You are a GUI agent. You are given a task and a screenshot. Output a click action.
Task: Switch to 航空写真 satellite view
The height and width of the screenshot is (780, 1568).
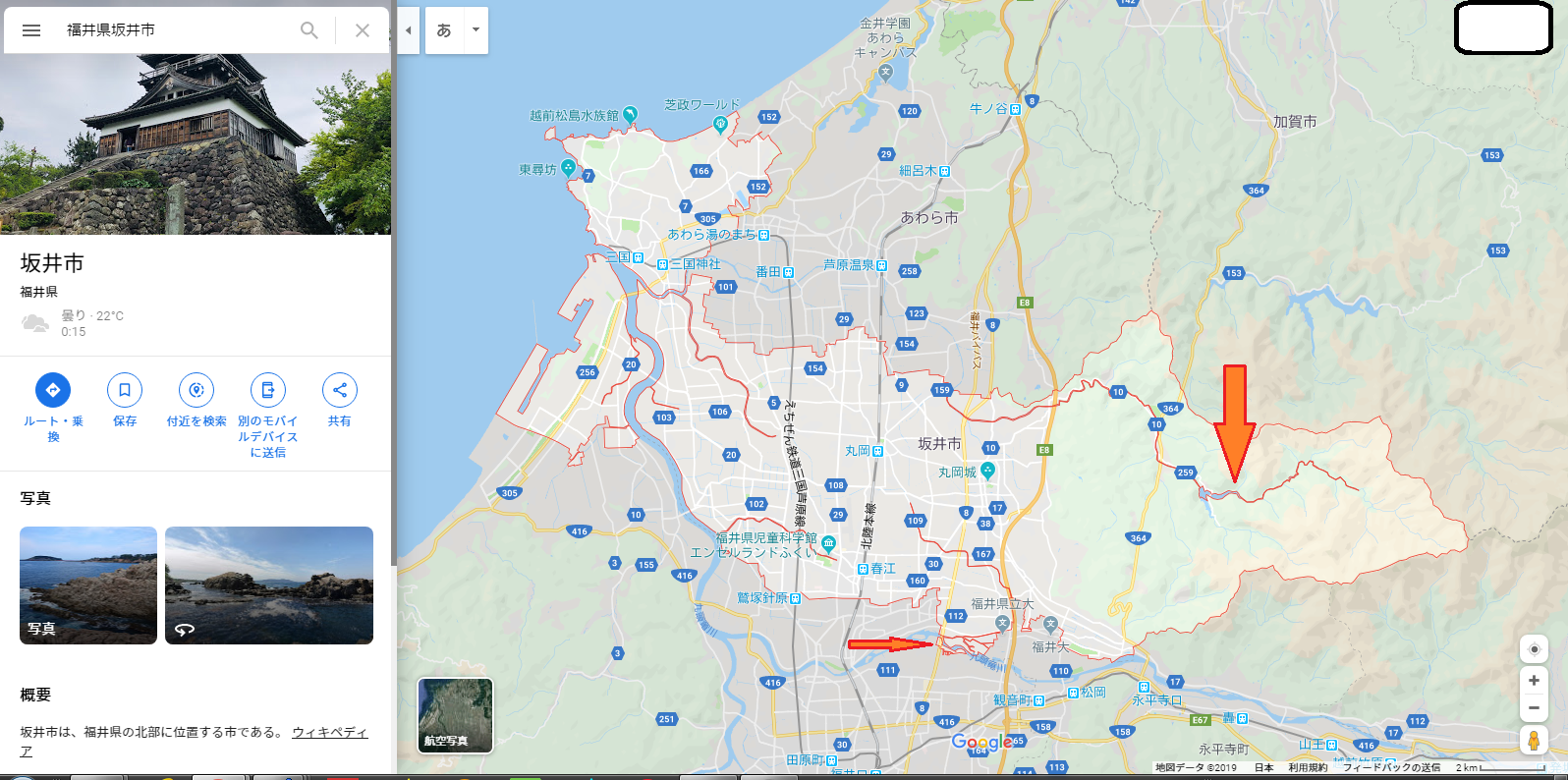point(456,715)
